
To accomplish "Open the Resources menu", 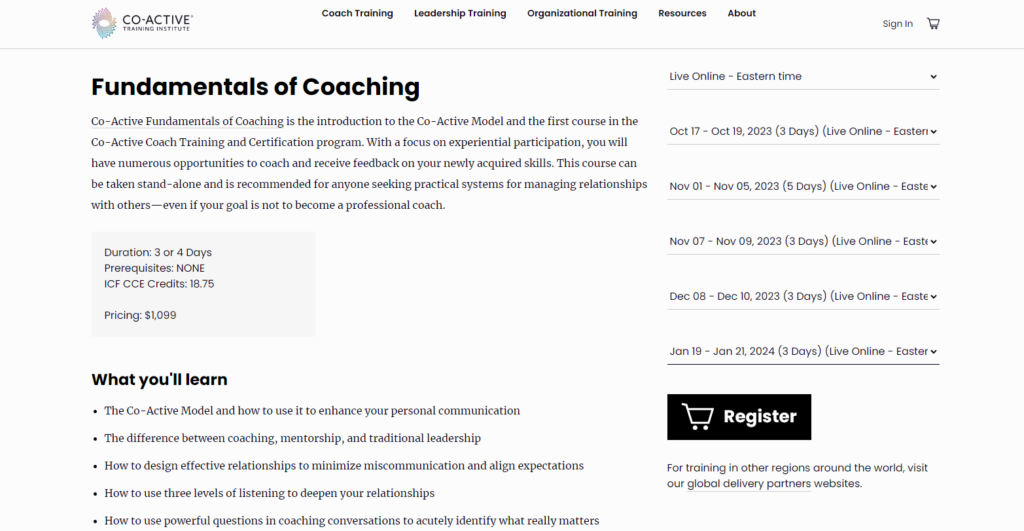I will pyautogui.click(x=682, y=13).
